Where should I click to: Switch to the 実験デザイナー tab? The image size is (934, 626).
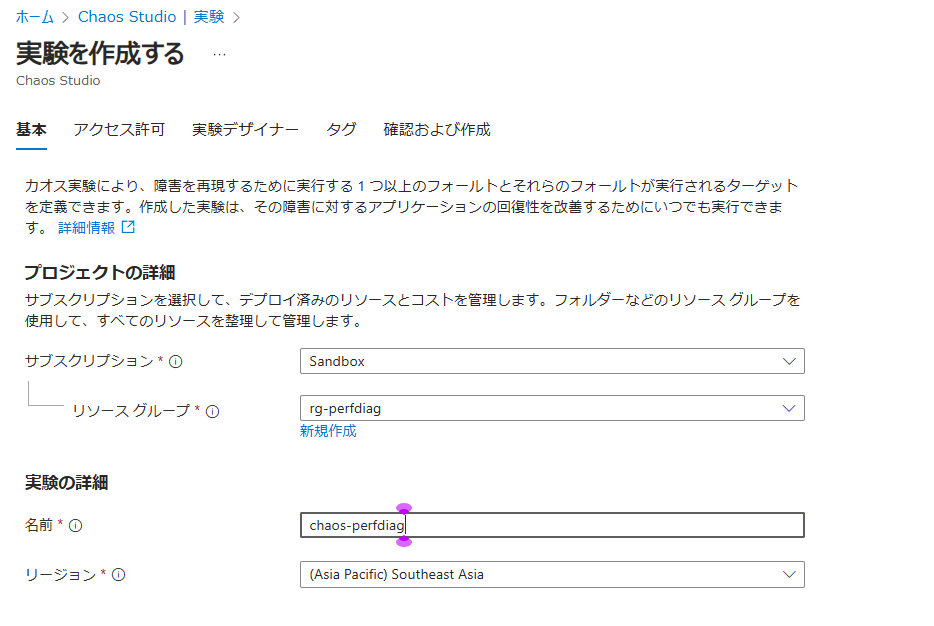[x=245, y=130]
